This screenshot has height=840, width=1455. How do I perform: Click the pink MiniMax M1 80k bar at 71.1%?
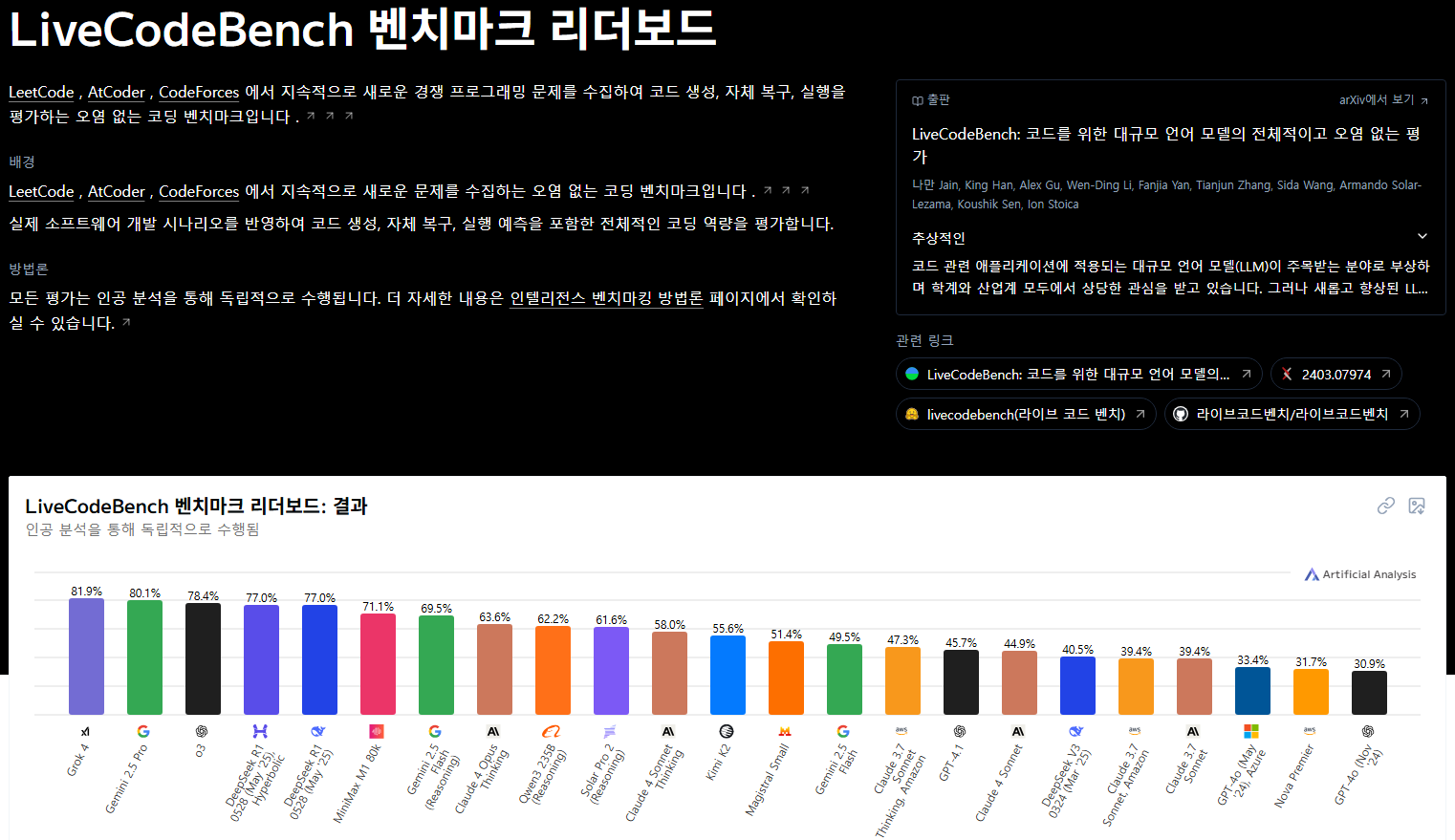pyautogui.click(x=378, y=664)
